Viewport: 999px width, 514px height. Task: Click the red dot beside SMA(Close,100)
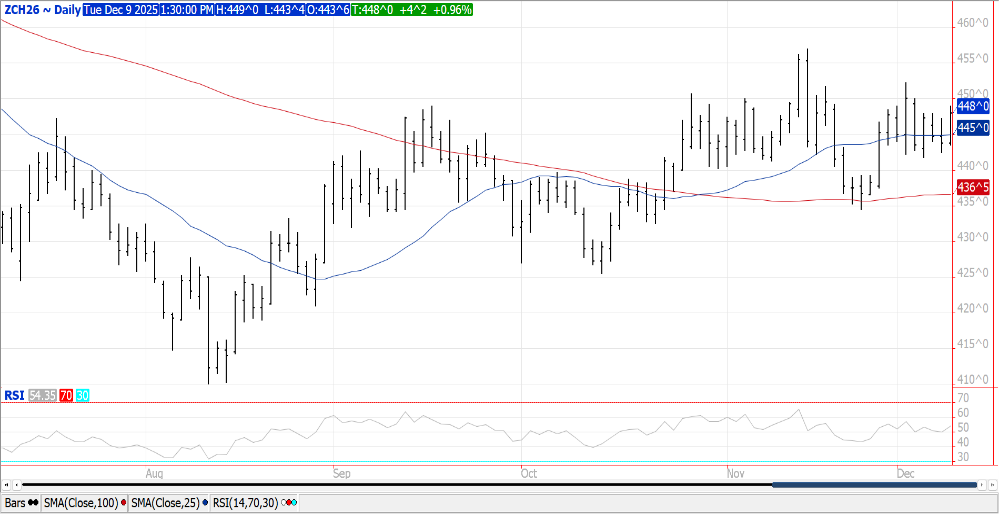pos(123,502)
